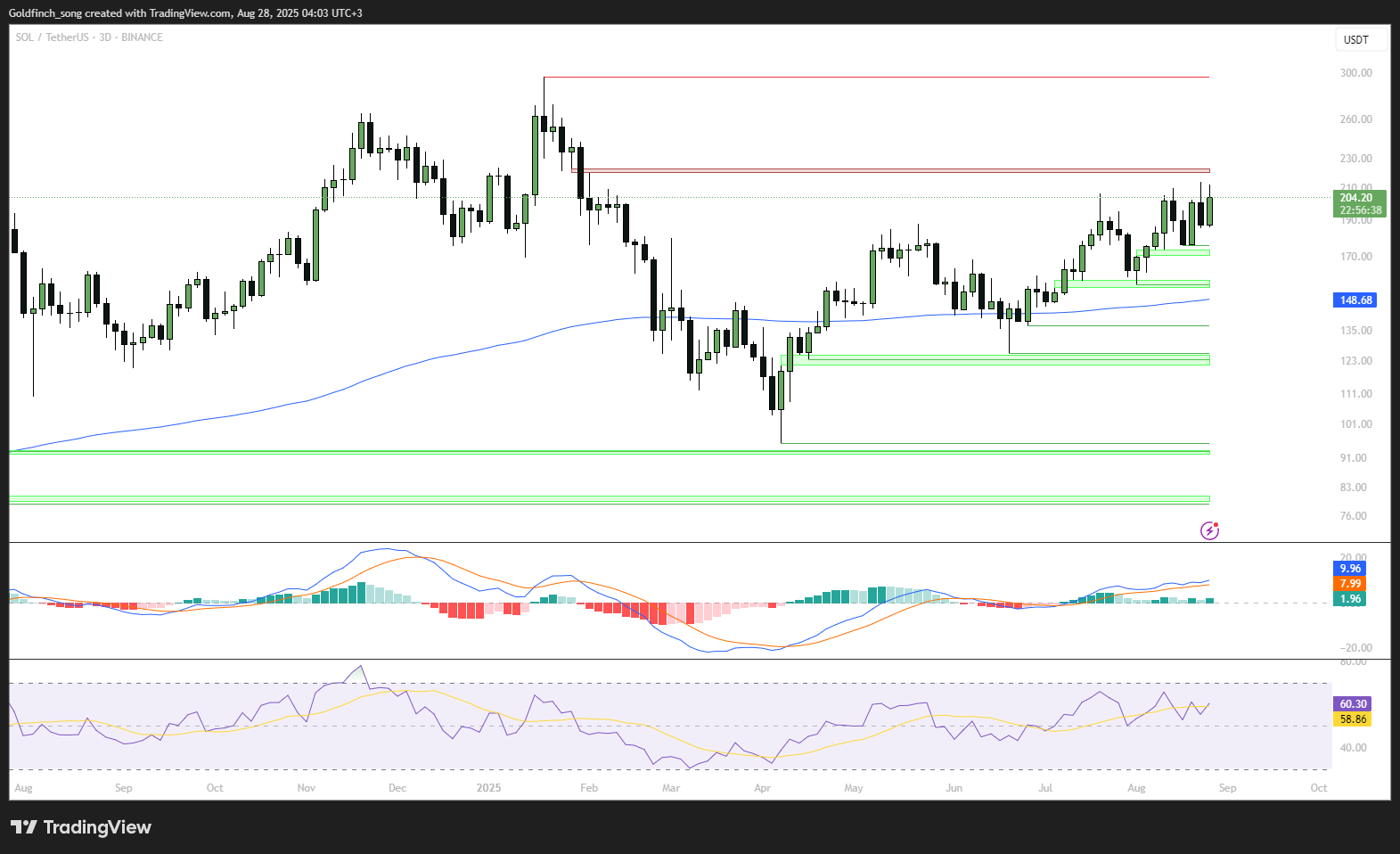Viewport: 1400px width, 854px height.
Task: Click the Jun time axis label
Action: click(954, 788)
